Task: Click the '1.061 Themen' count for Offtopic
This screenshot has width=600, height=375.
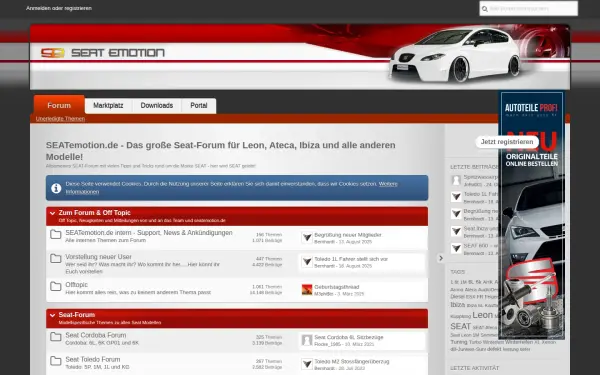Action: click(x=267, y=287)
